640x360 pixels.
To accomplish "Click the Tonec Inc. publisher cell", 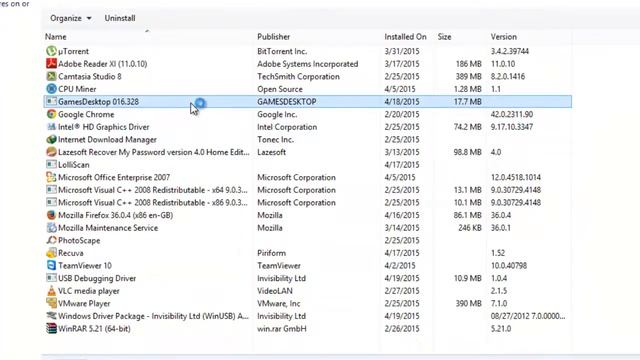I will click(x=276, y=140).
